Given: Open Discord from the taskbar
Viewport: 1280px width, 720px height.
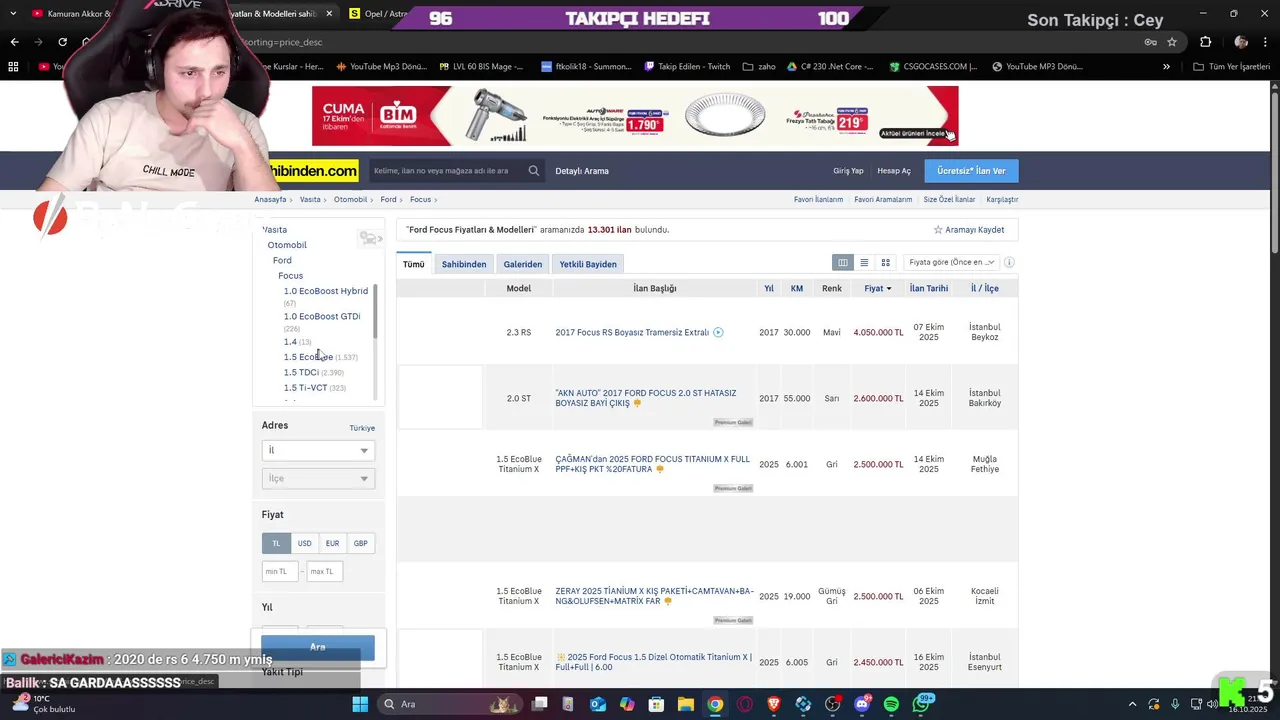Looking at the screenshot, I should pyautogui.click(x=862, y=704).
